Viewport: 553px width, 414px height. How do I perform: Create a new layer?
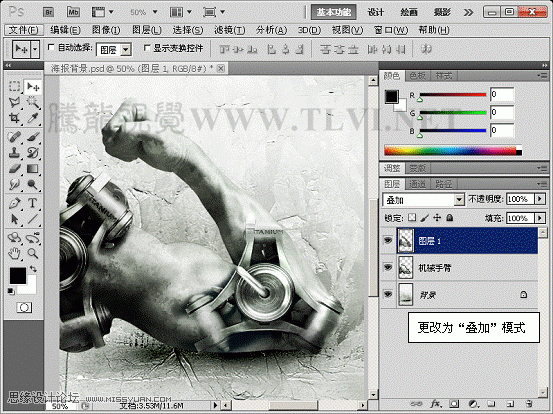(509, 403)
